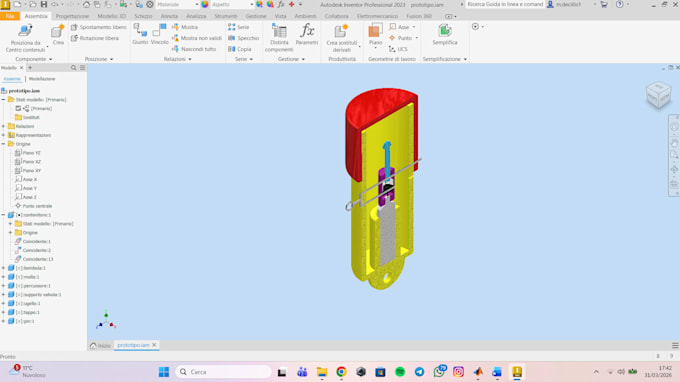Click Posiziona da Centro contenuti icon
This screenshot has width=680, height=382.
click(25, 31)
